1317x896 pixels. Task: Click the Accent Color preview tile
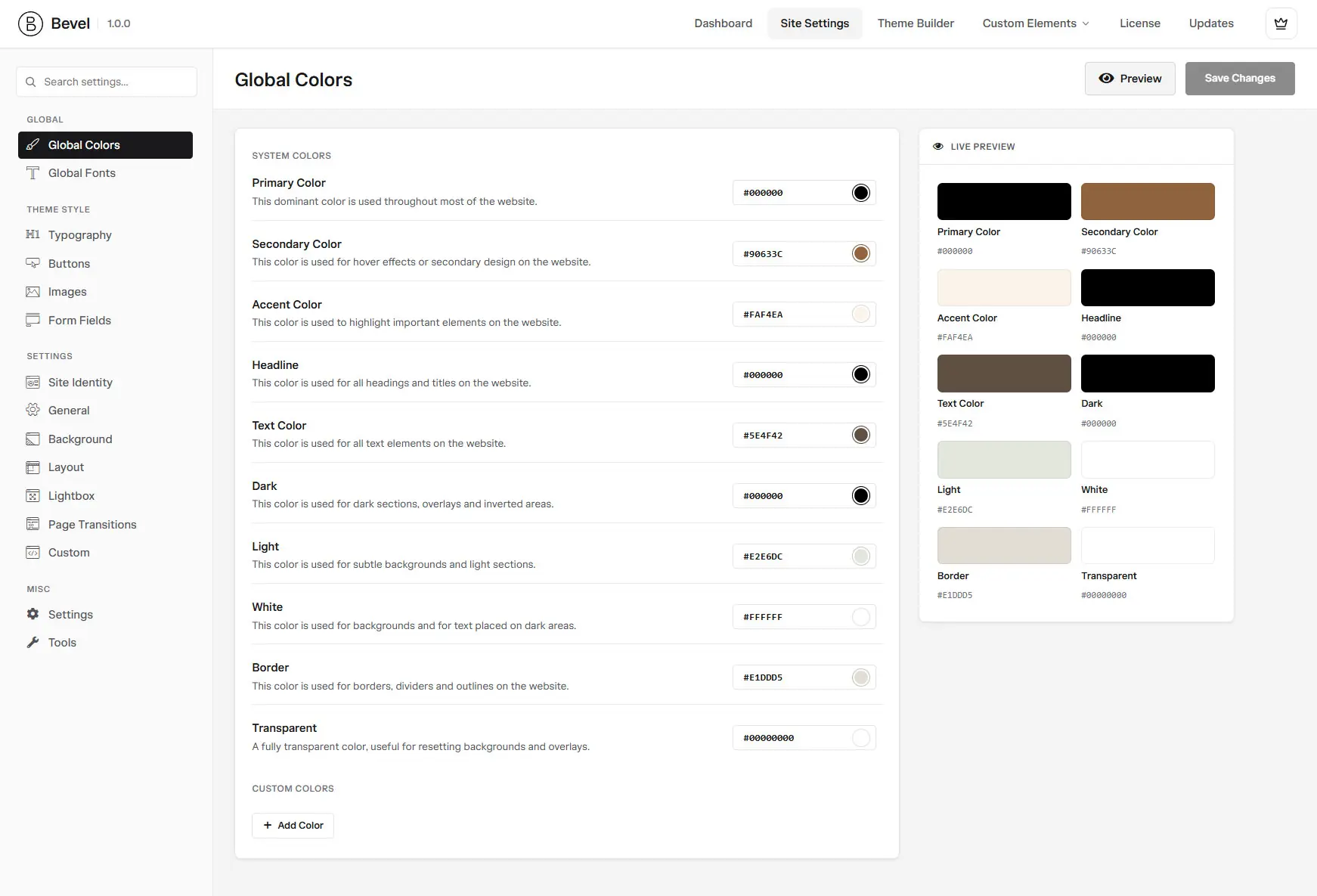[x=1004, y=287]
